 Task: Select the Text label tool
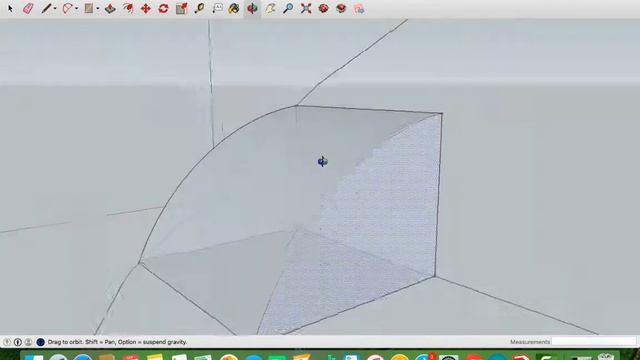218,8
